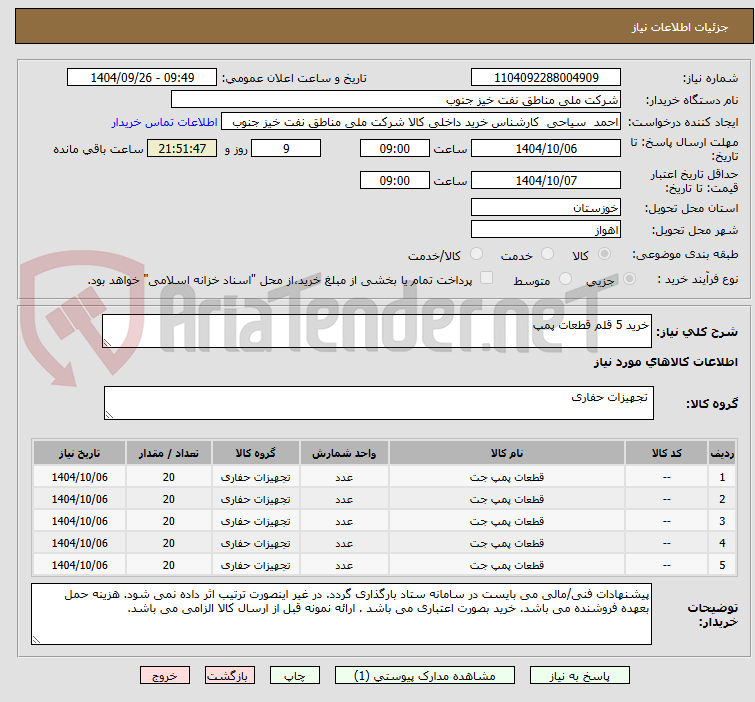This screenshot has height=702, width=755.
Task: Click date 1404/10/06 in row 4
Action: [80, 543]
